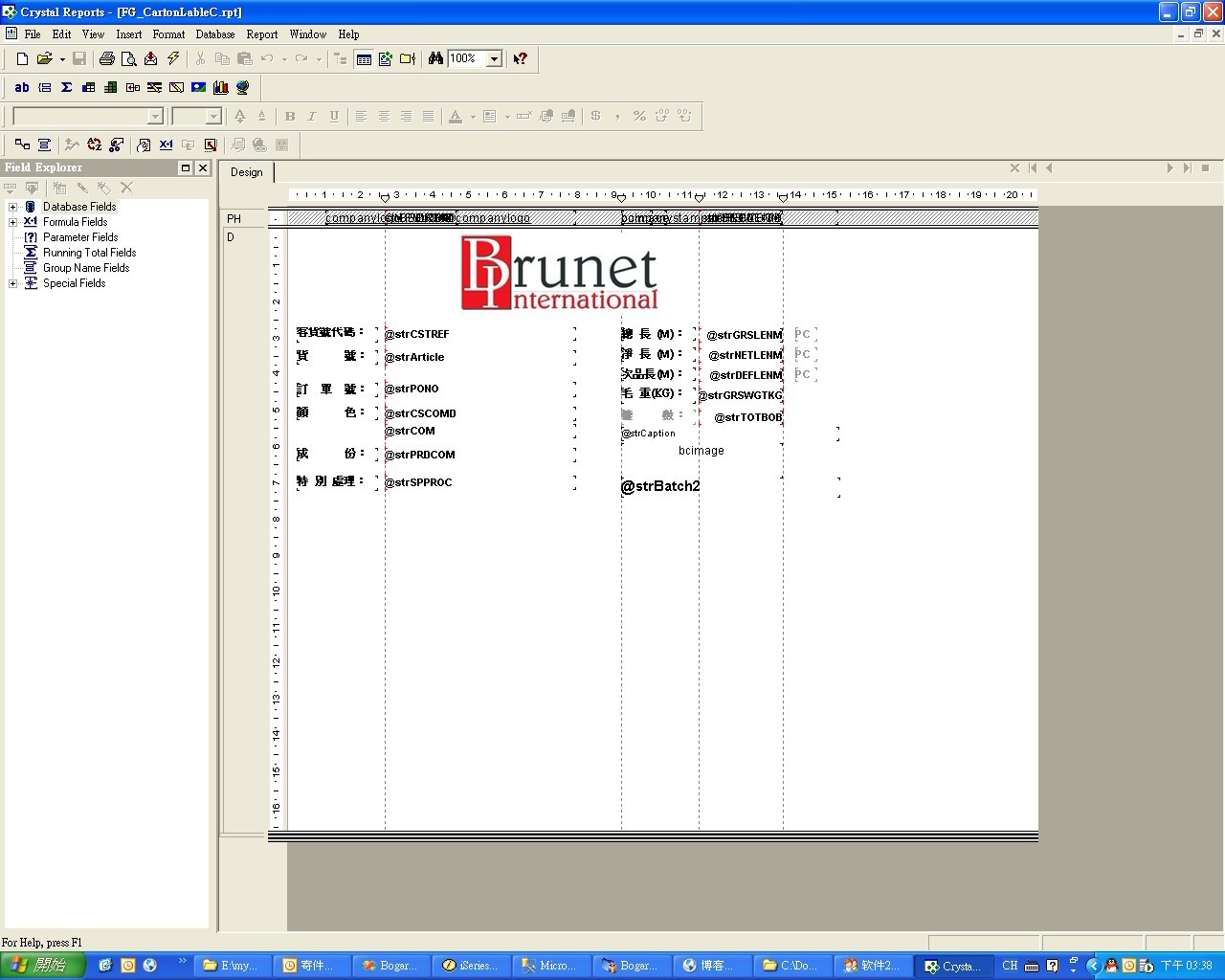Open Print Preview from the toolbar
The width and height of the screenshot is (1225, 980).
128,58
